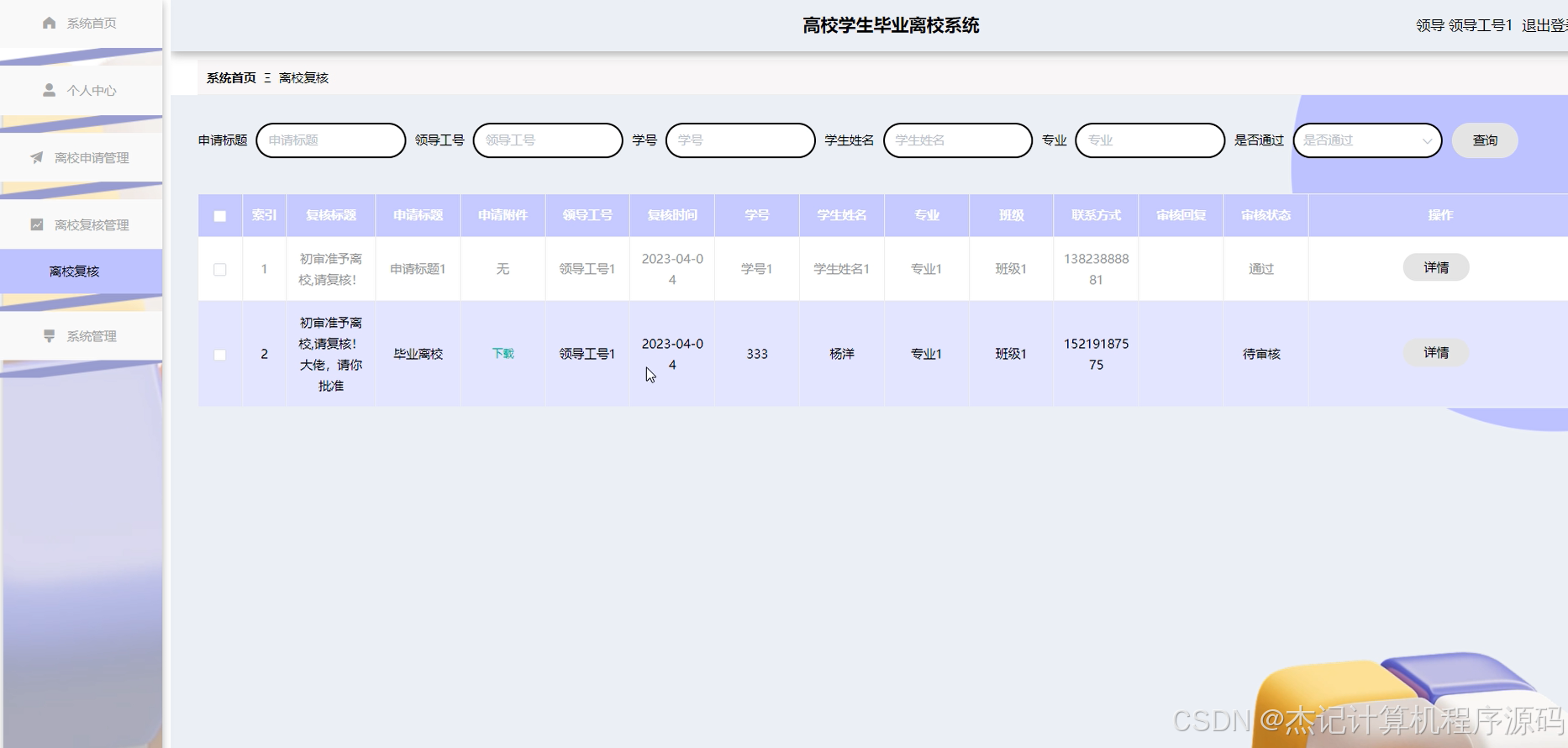Viewport: 1568px width, 748px height.
Task: Click the chart icon beside 离校复核管理
Action: 36,224
